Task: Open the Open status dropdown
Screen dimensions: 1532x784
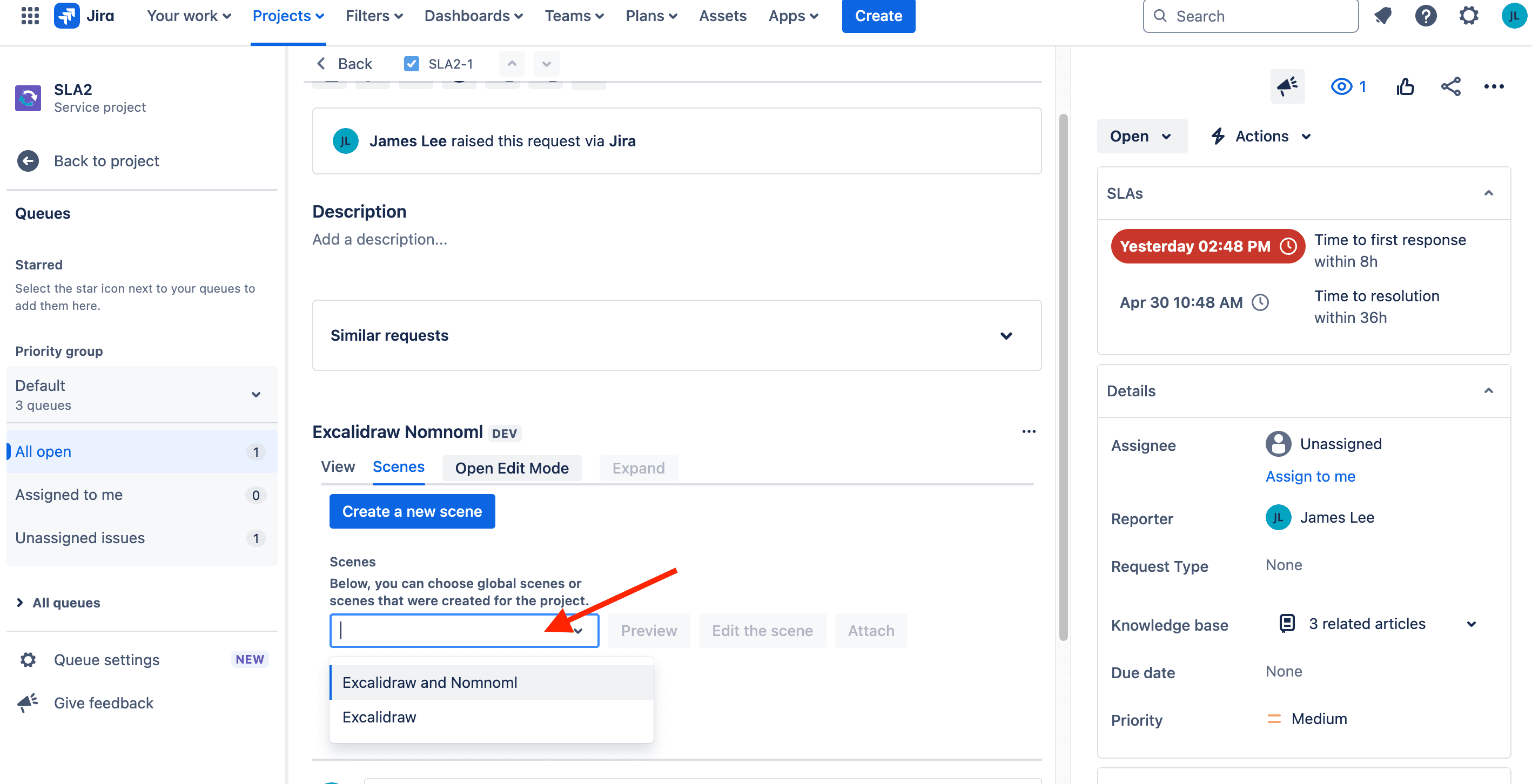Action: tap(1142, 136)
